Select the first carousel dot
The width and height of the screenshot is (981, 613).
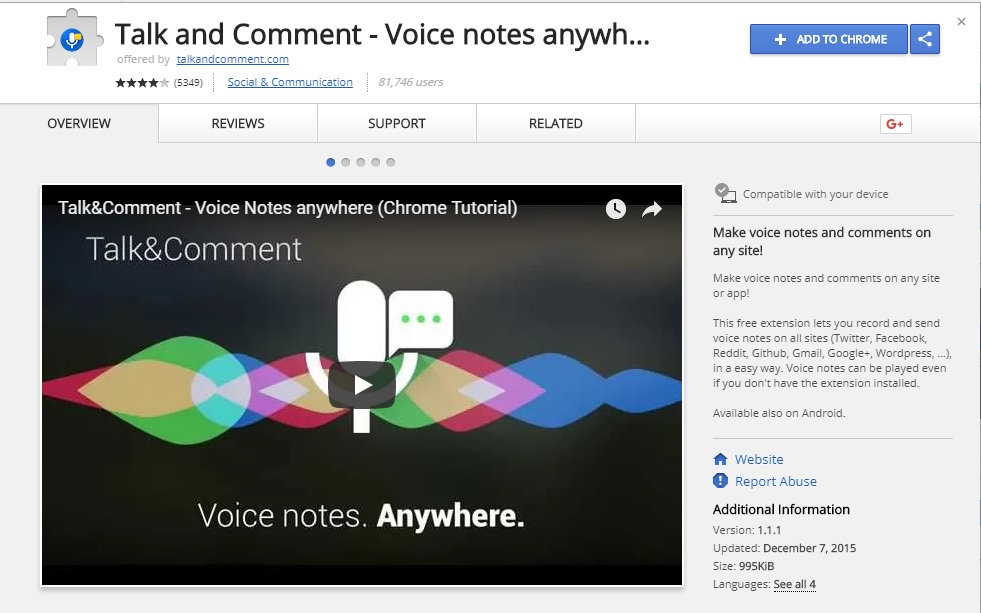click(x=330, y=162)
